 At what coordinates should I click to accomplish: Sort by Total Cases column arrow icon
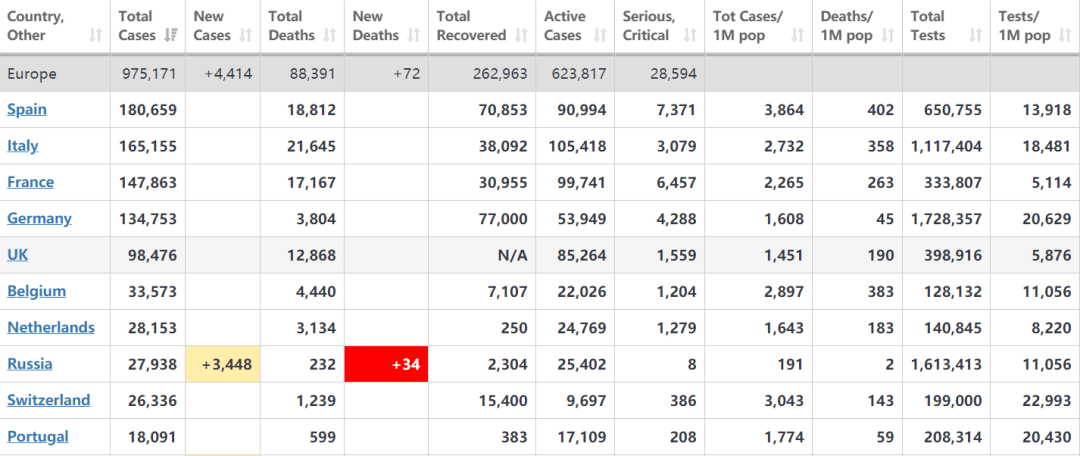tap(171, 36)
